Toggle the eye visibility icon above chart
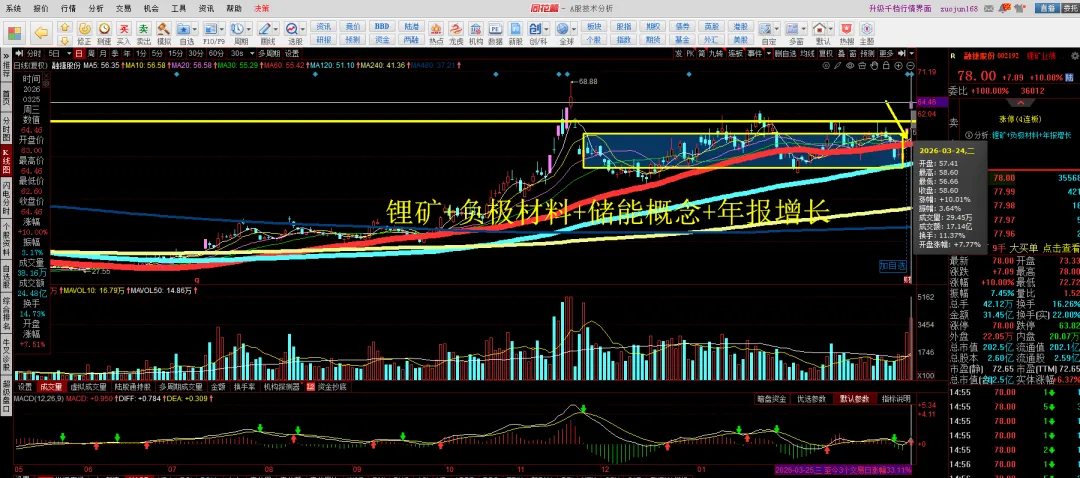 [x=850, y=65]
